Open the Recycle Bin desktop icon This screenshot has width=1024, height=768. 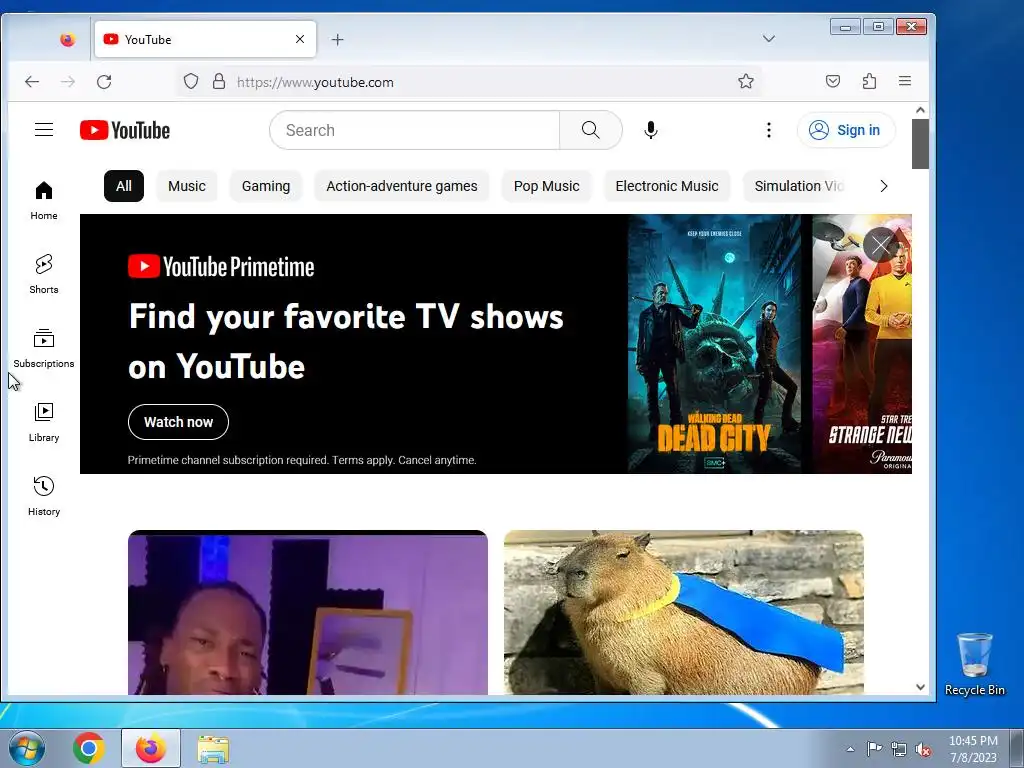click(x=974, y=664)
